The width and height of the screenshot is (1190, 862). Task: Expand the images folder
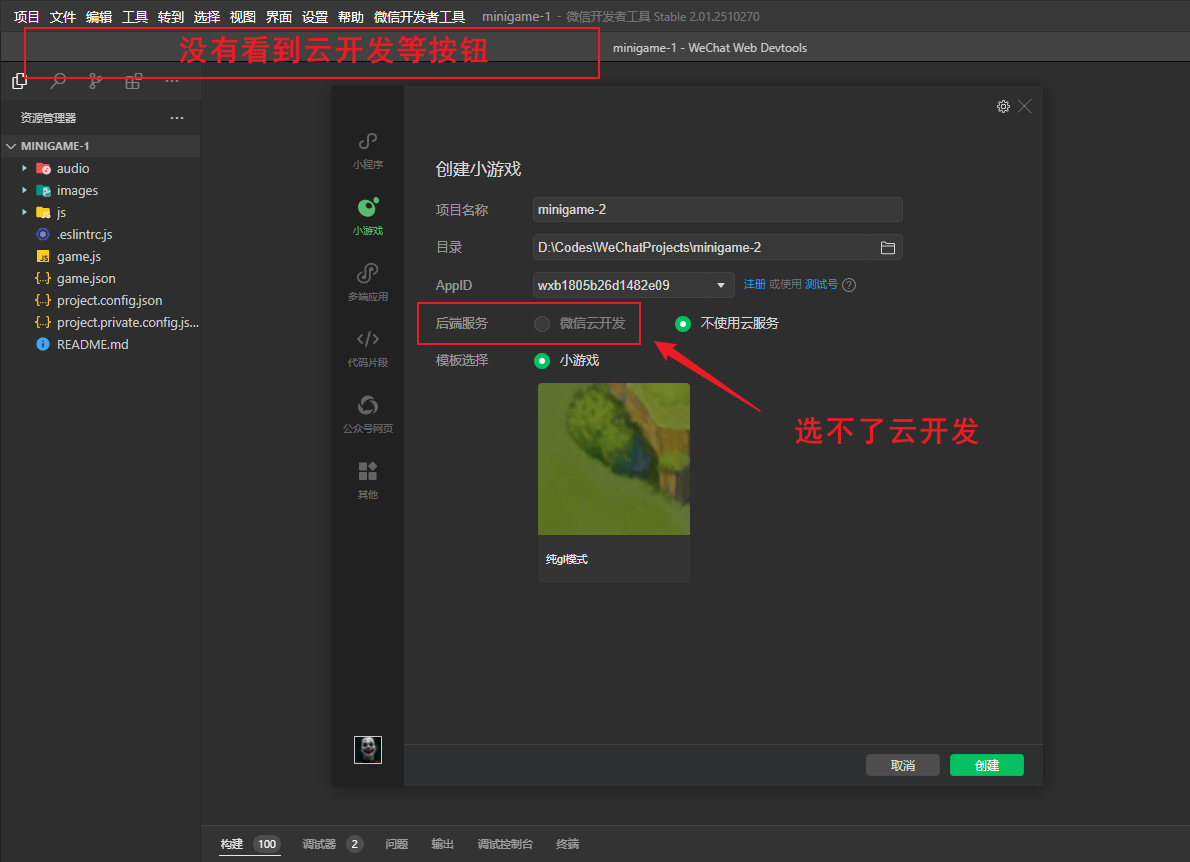click(24, 190)
